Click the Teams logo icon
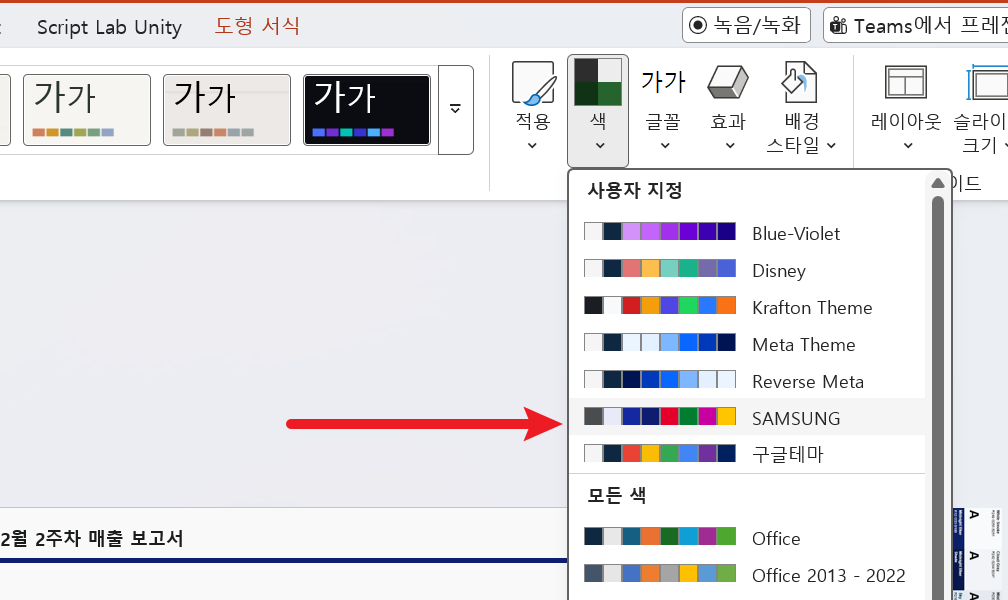Screen dimensions: 1008x600 (838, 26)
